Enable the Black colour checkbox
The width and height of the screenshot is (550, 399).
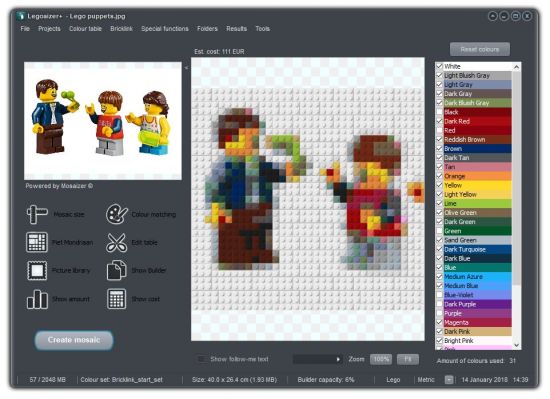[440, 112]
